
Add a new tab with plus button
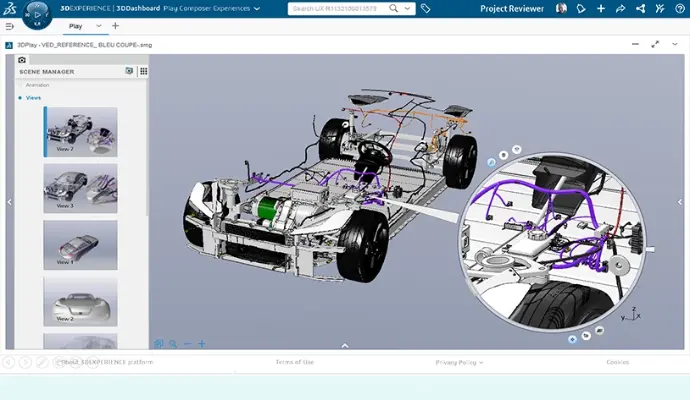coord(115,26)
